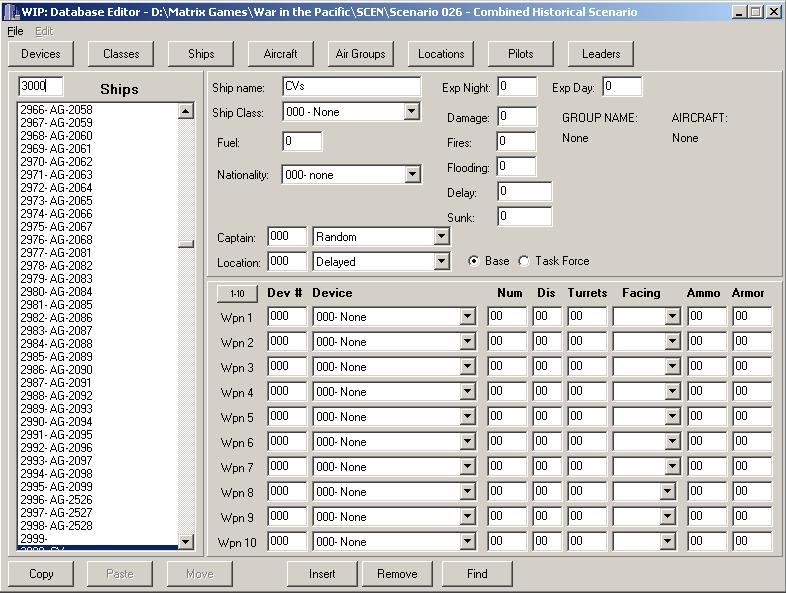Open the Wpn 1 Facing dropdown
Viewport: 786px width, 593px height.
pos(672,316)
